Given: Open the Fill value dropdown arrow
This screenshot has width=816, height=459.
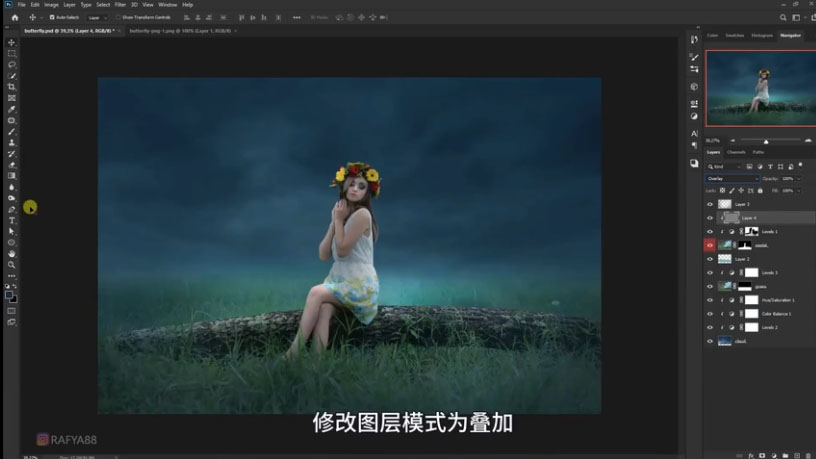Looking at the screenshot, I should [799, 190].
